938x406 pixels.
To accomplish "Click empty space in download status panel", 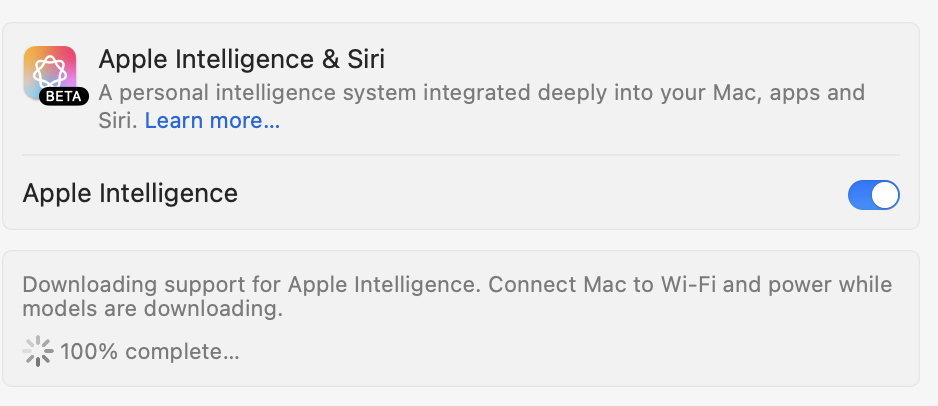I will [x=568, y=353].
